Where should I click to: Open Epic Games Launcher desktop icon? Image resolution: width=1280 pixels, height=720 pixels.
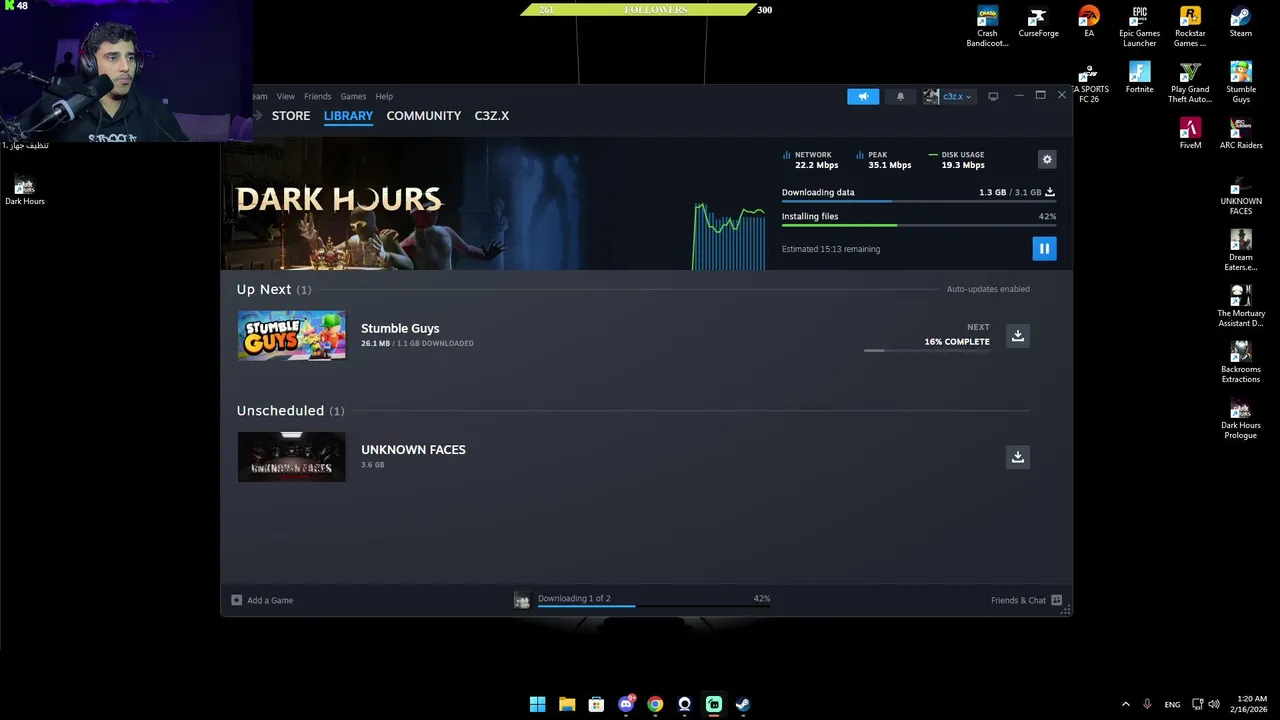tap(1139, 27)
